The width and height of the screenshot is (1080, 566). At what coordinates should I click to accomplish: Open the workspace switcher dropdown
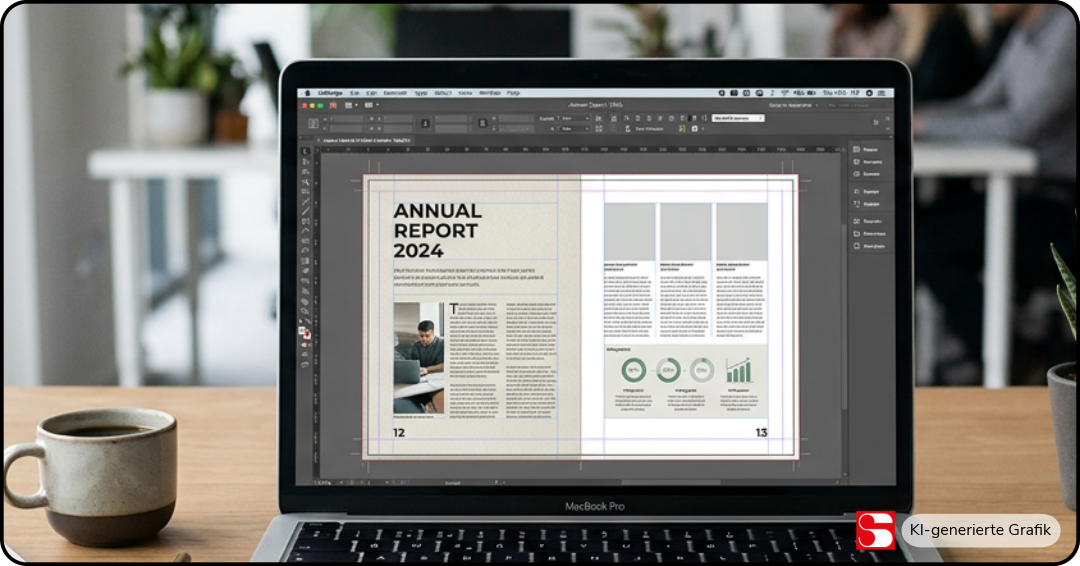coord(793,105)
